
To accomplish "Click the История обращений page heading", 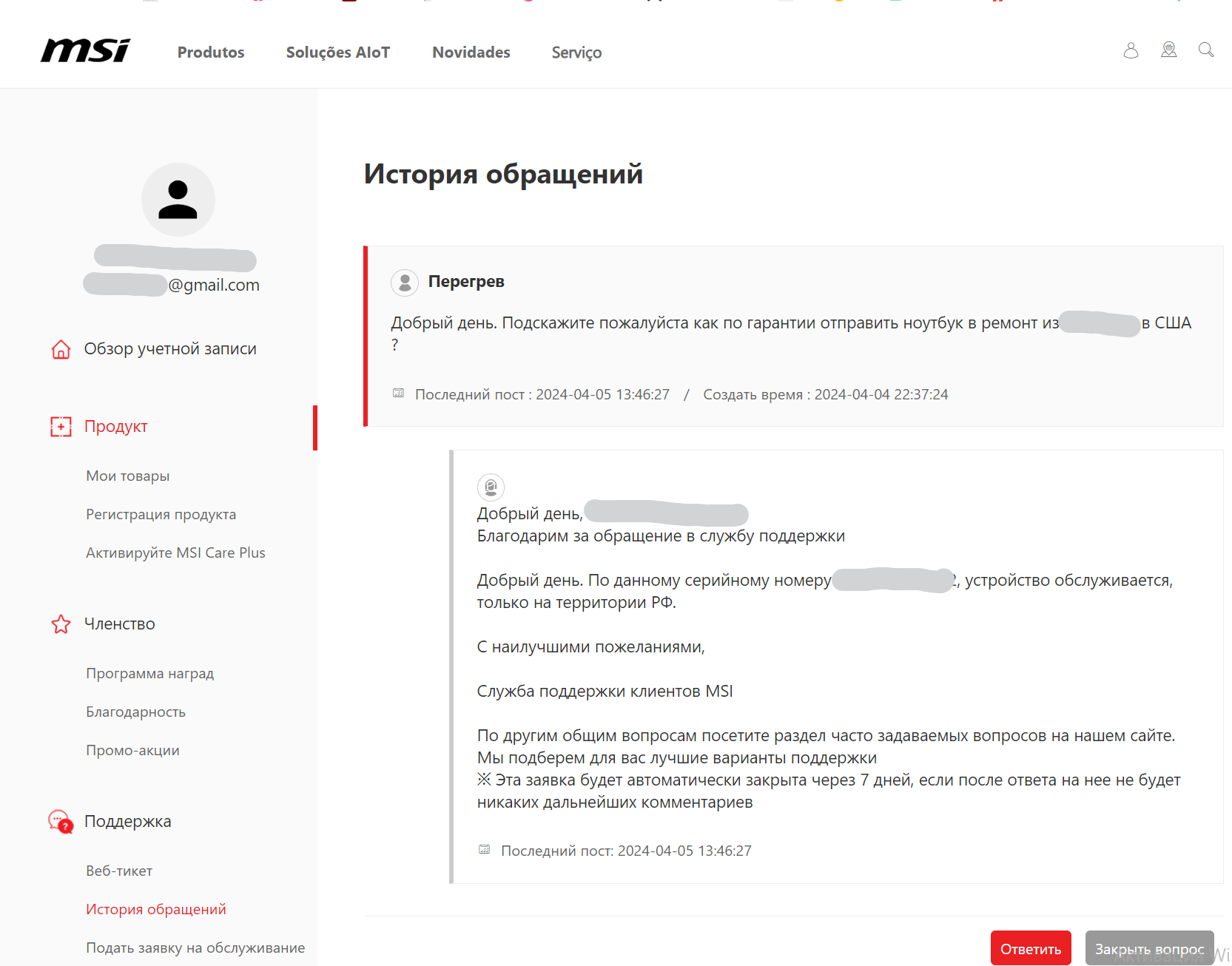I will tap(503, 175).
